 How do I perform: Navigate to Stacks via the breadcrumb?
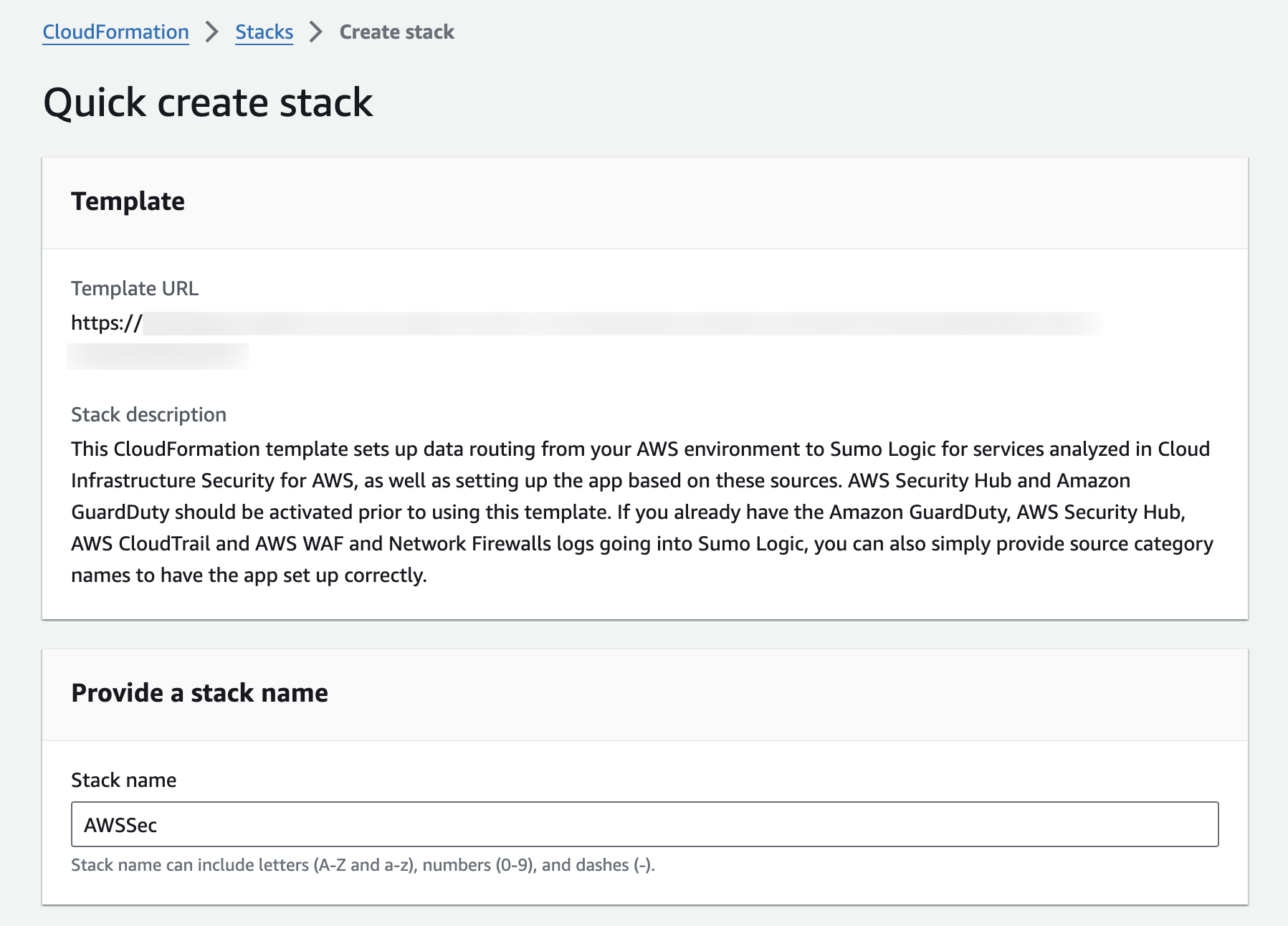tap(264, 32)
